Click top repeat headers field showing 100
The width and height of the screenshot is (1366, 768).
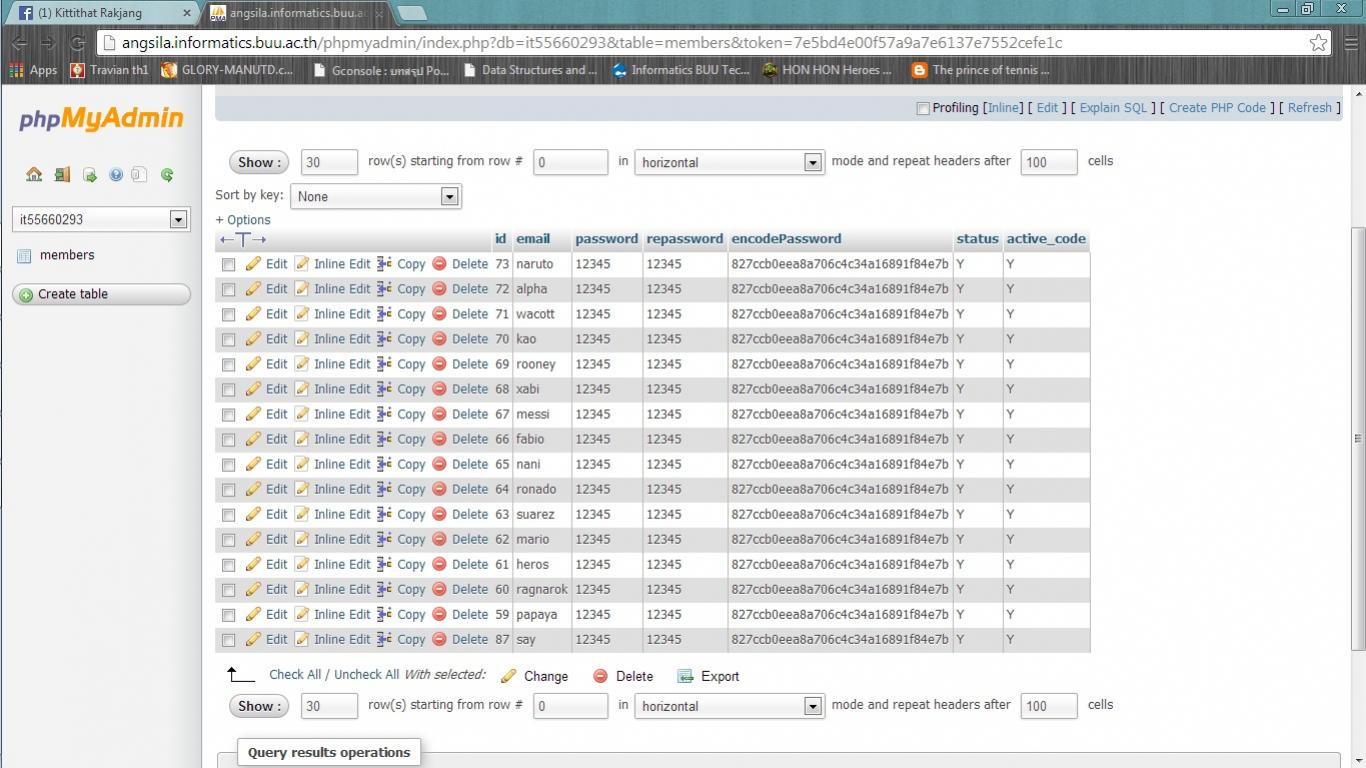[1049, 162]
